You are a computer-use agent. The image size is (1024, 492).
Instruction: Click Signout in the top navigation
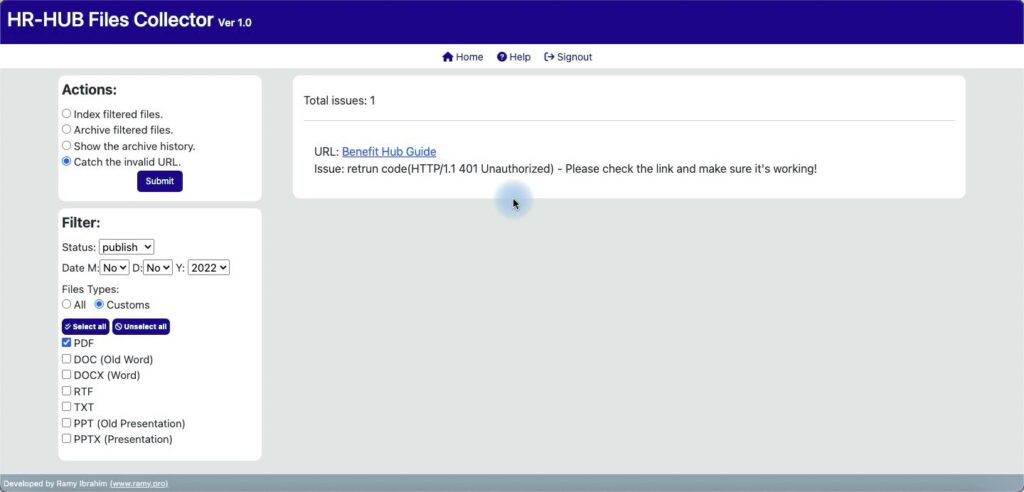(568, 57)
